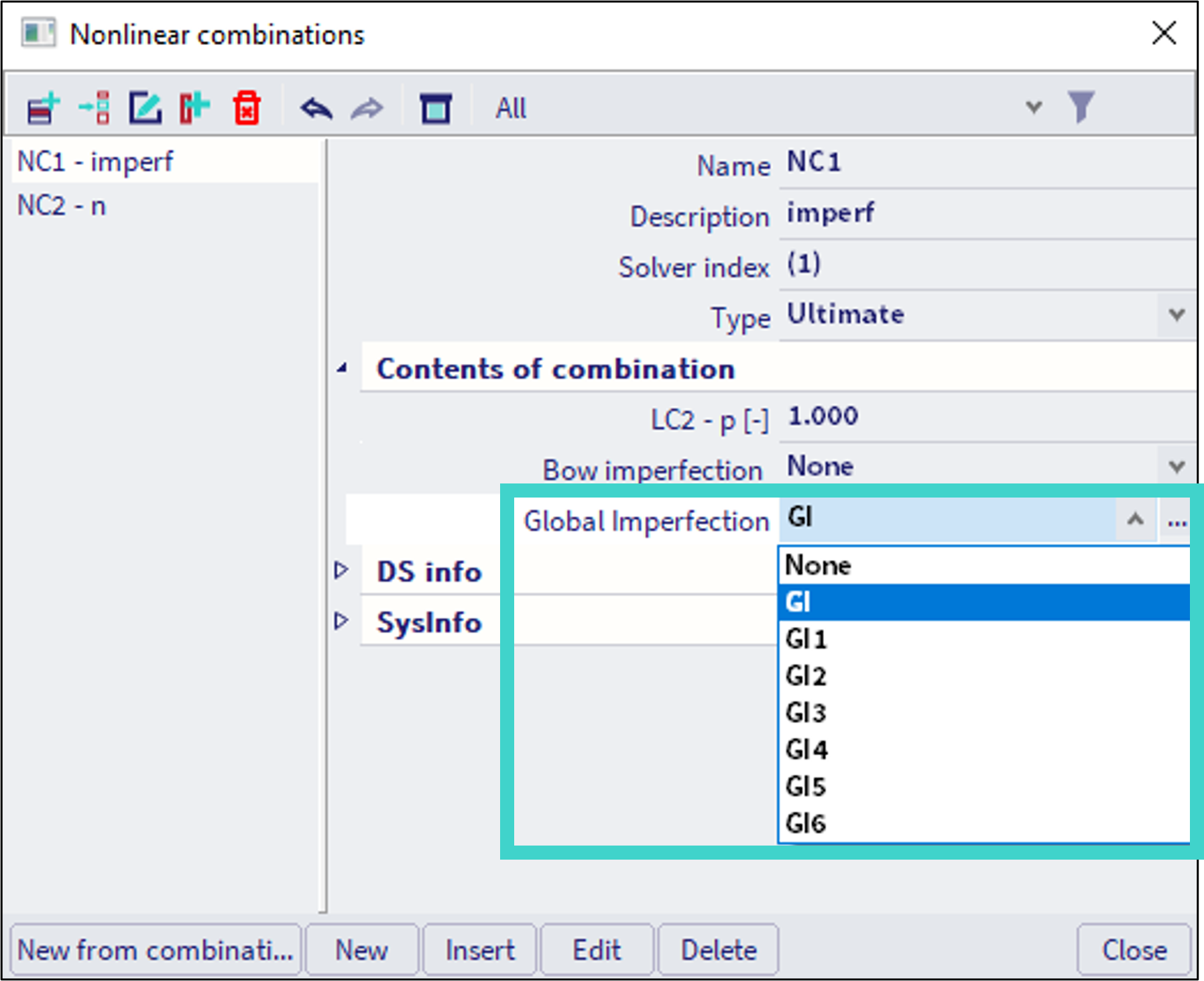1204x981 pixels.
Task: Open the All filter dropdown
Action: tap(1033, 107)
